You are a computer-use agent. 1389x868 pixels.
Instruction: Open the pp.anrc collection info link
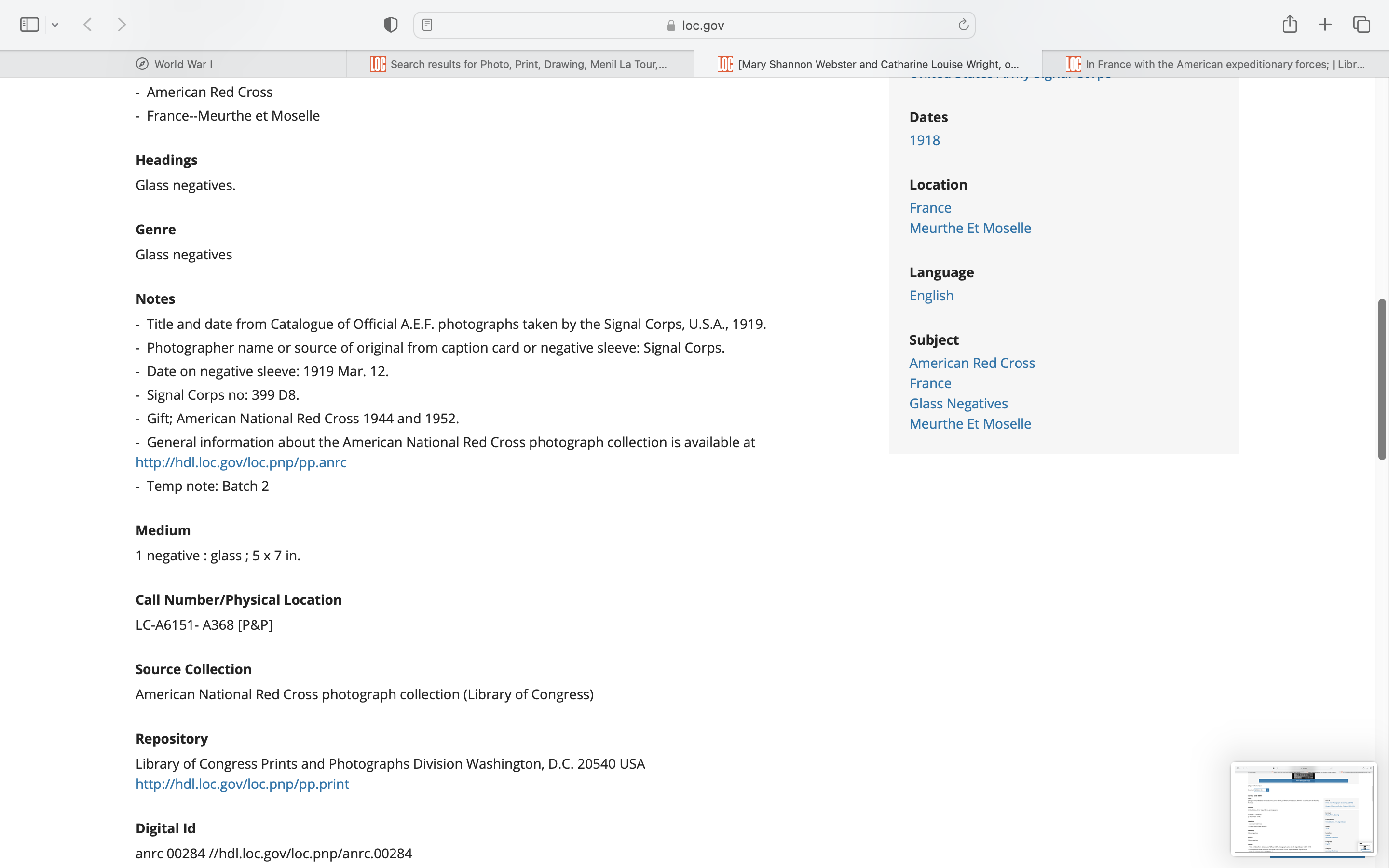tap(241, 462)
